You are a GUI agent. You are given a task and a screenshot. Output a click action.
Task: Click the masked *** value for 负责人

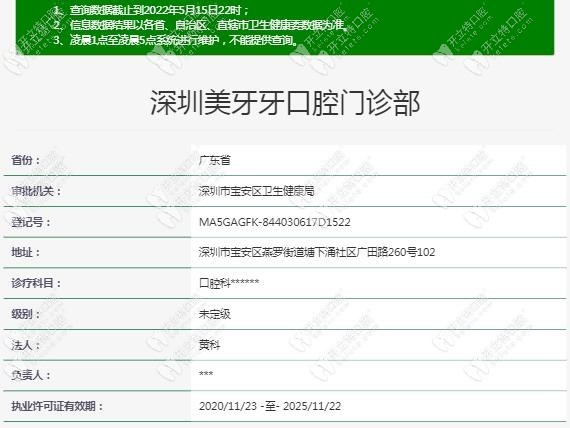206,374
